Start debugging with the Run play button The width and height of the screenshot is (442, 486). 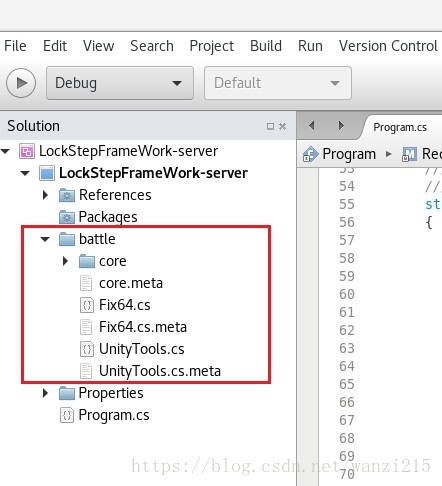coord(21,83)
